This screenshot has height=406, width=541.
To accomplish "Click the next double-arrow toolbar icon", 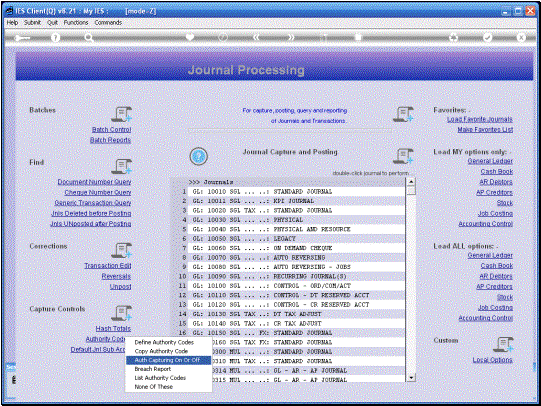I will pyautogui.click(x=291, y=38).
